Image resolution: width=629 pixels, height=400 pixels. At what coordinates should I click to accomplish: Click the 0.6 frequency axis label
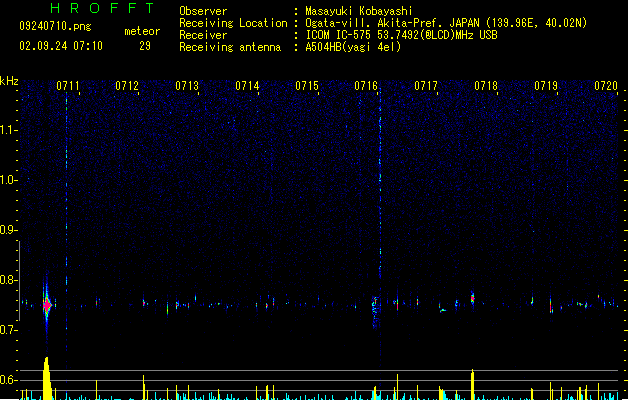(8, 380)
